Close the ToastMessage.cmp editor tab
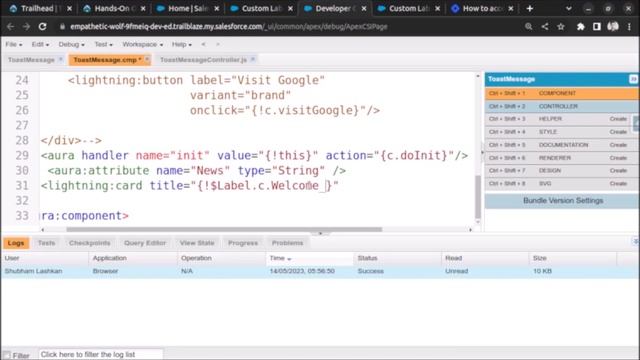The width and height of the screenshot is (640, 360). 147,60
